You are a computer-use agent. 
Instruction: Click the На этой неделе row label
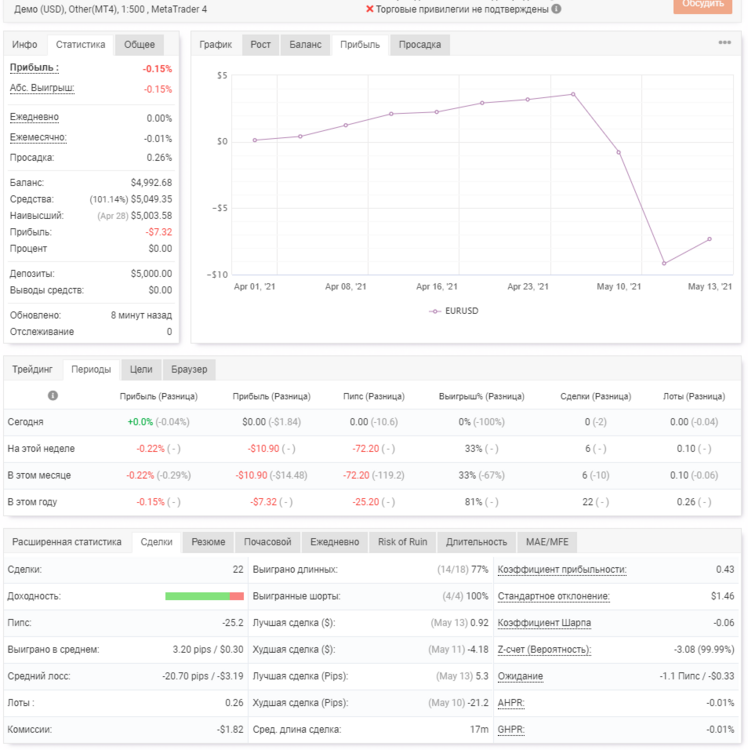[41, 449]
